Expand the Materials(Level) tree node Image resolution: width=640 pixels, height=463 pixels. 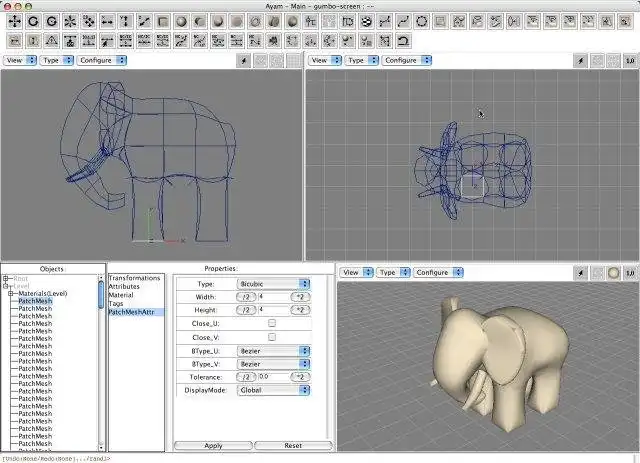11,294
